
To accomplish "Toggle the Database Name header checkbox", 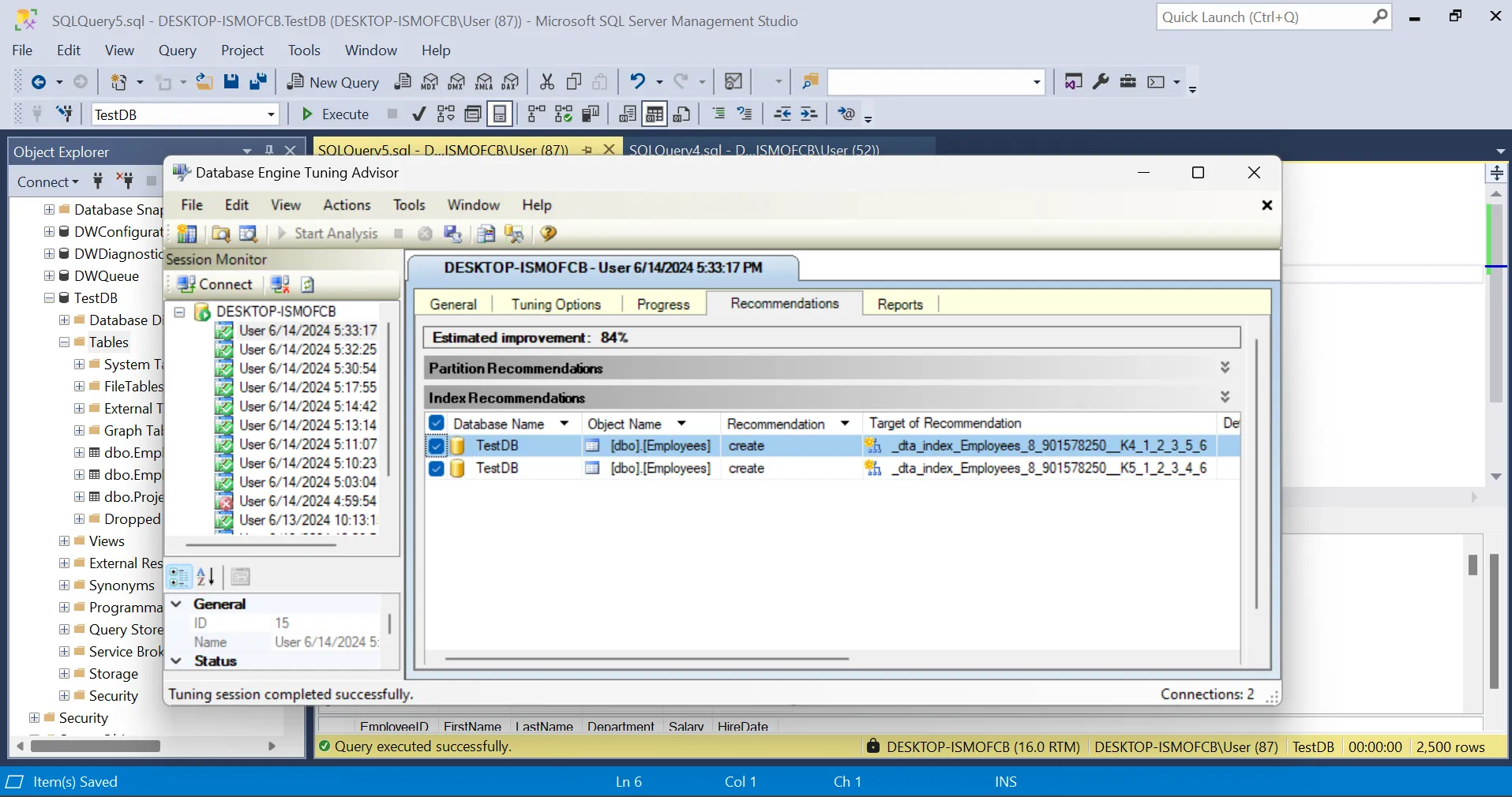I will click(x=437, y=423).
